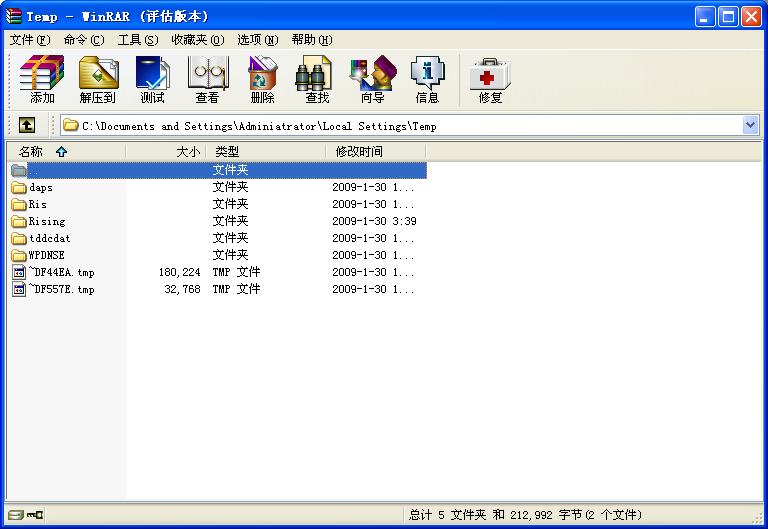Viewport: 768px width, 529px height.
Task: Expand the address path dropdown arrow
Action: [750, 125]
